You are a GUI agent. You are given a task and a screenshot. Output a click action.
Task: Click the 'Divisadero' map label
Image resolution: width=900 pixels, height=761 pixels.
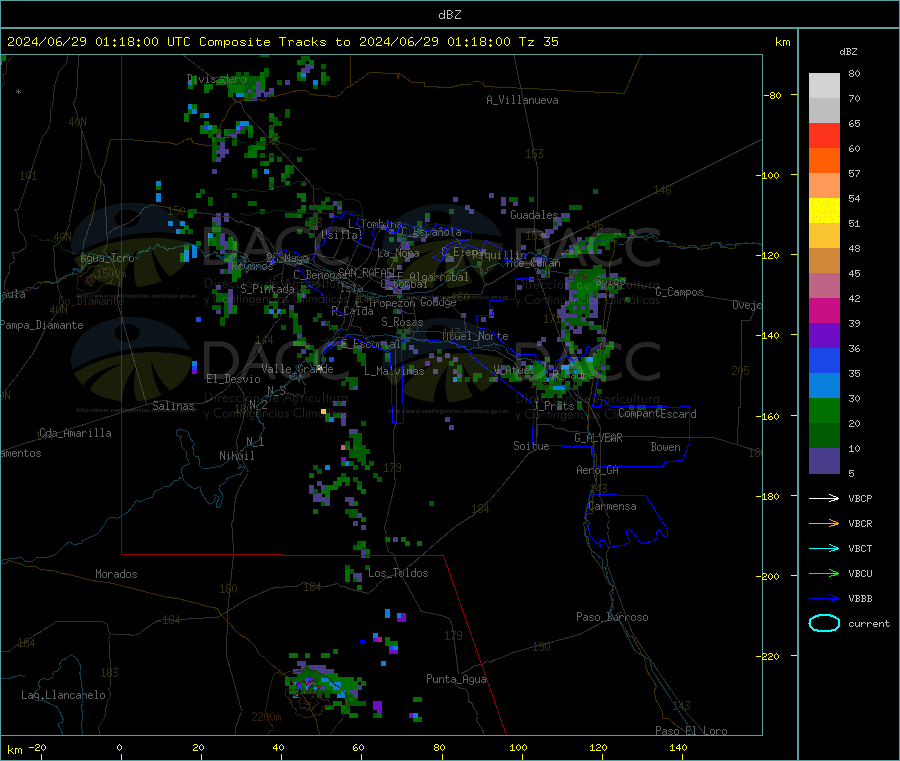217,79
